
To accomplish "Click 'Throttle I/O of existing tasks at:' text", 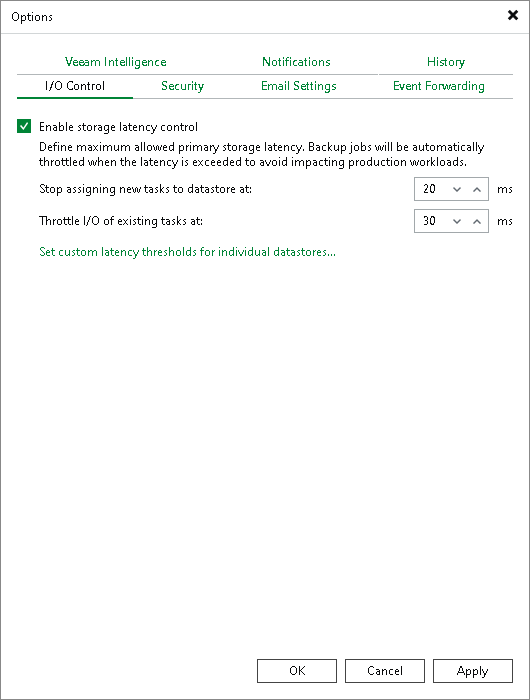I will (121, 221).
